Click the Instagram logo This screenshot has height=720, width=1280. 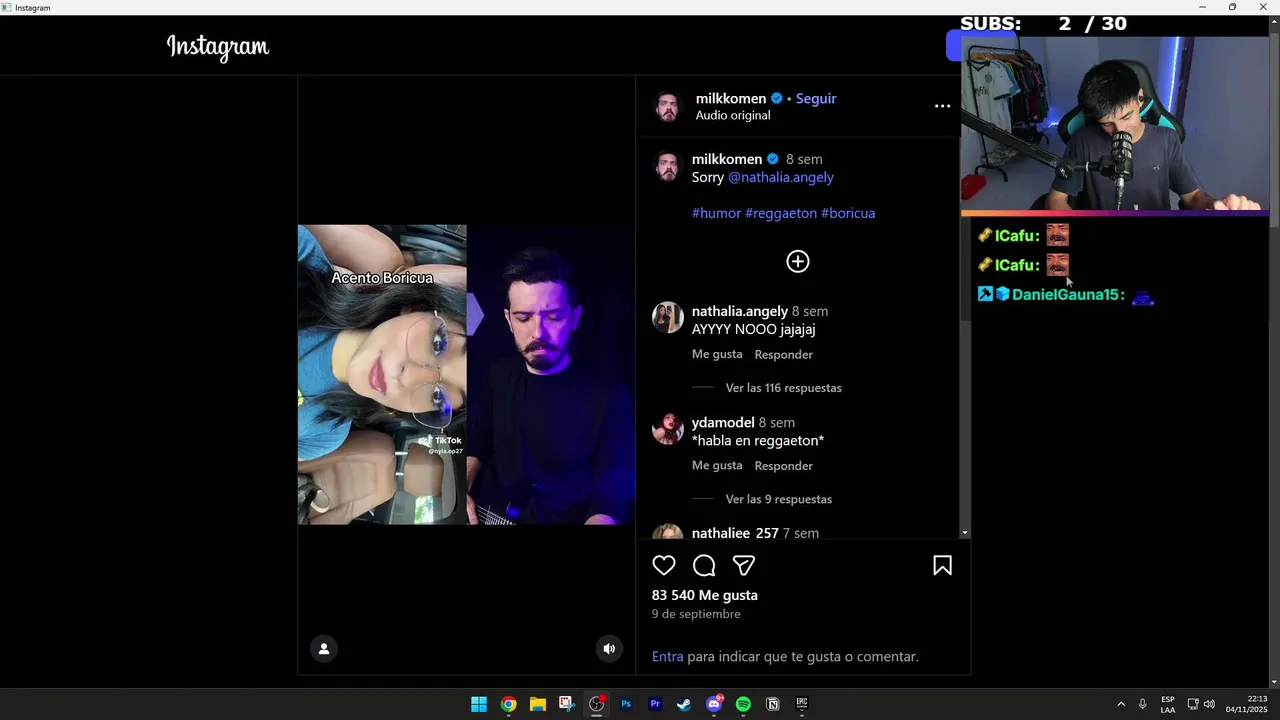(x=218, y=46)
